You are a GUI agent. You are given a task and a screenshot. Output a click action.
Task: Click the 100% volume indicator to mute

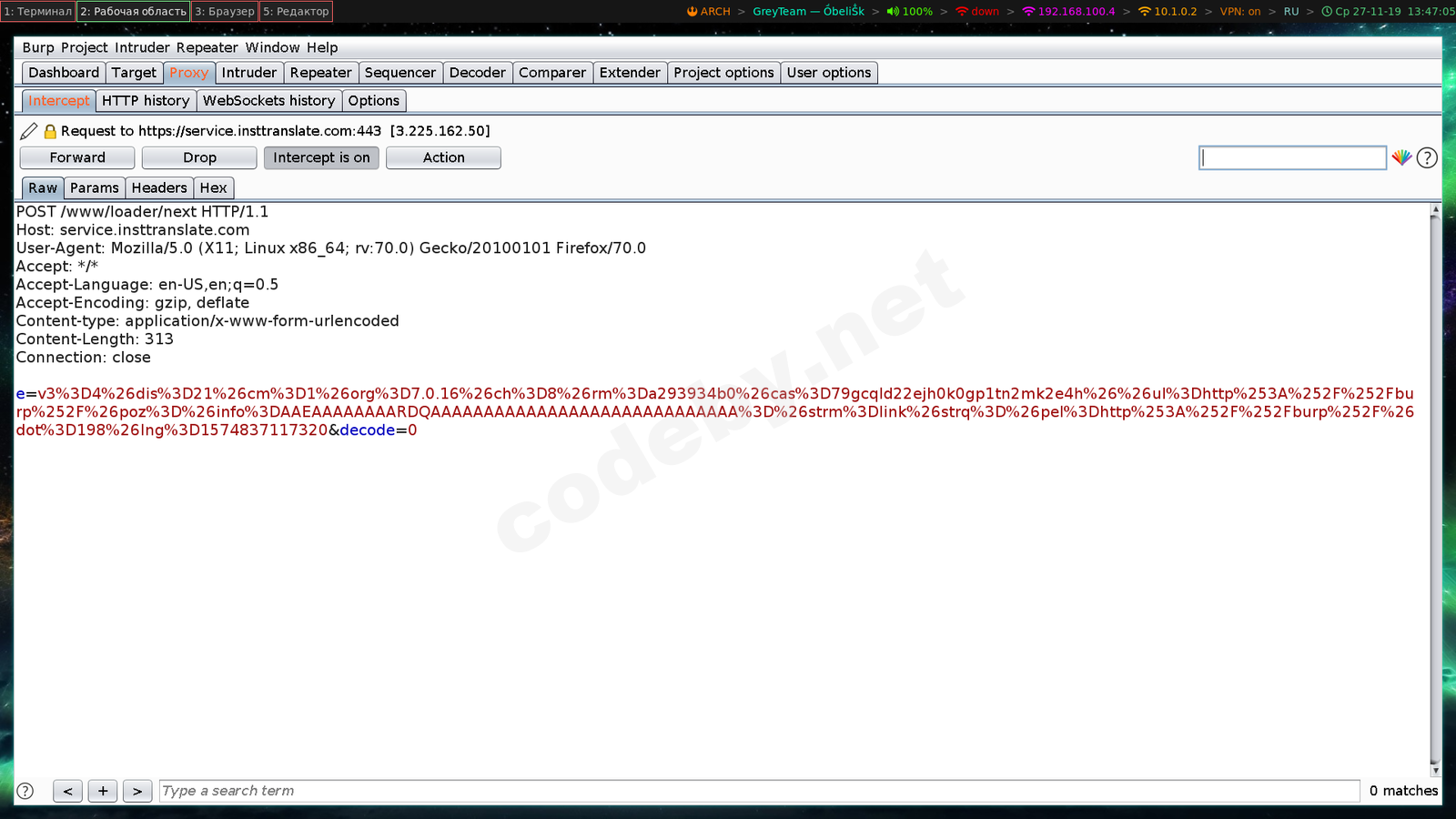click(x=910, y=12)
